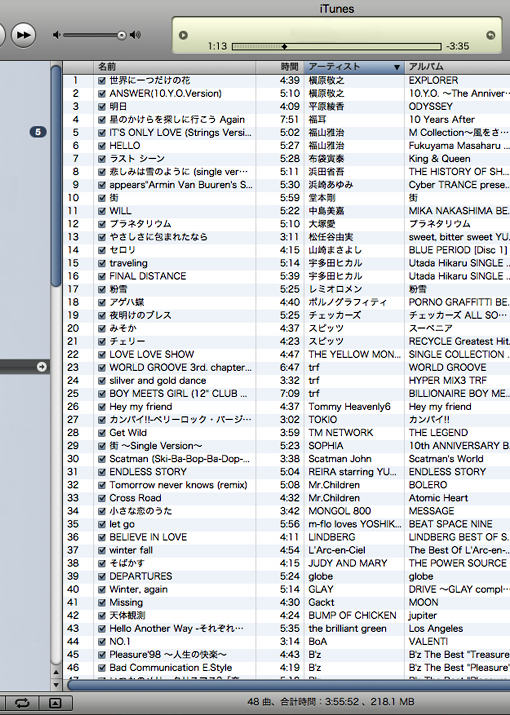Click the sidebar vertical scrollbar thumb
510x715 pixels.
[56, 176]
